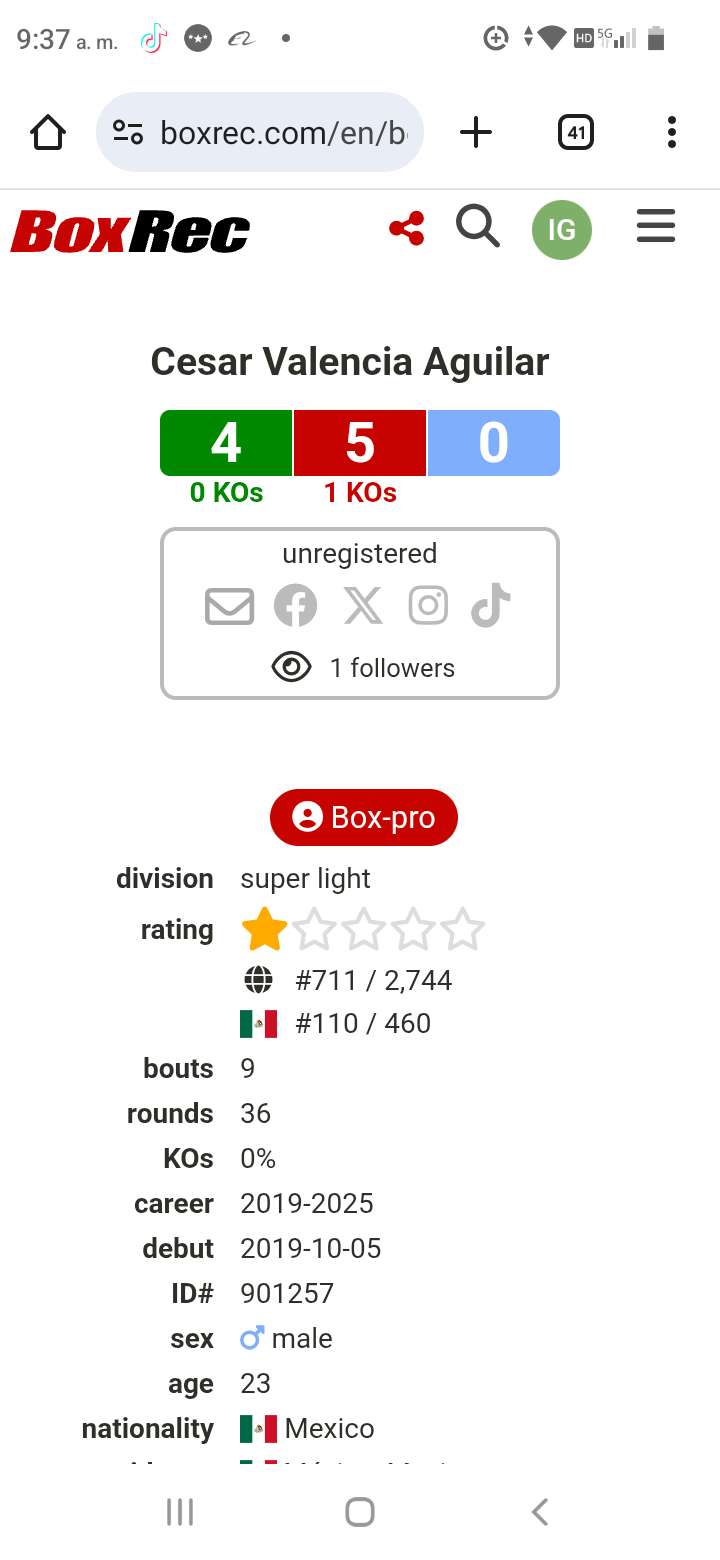Toggle following via the followers eye icon
720x1560 pixels.
click(291, 667)
